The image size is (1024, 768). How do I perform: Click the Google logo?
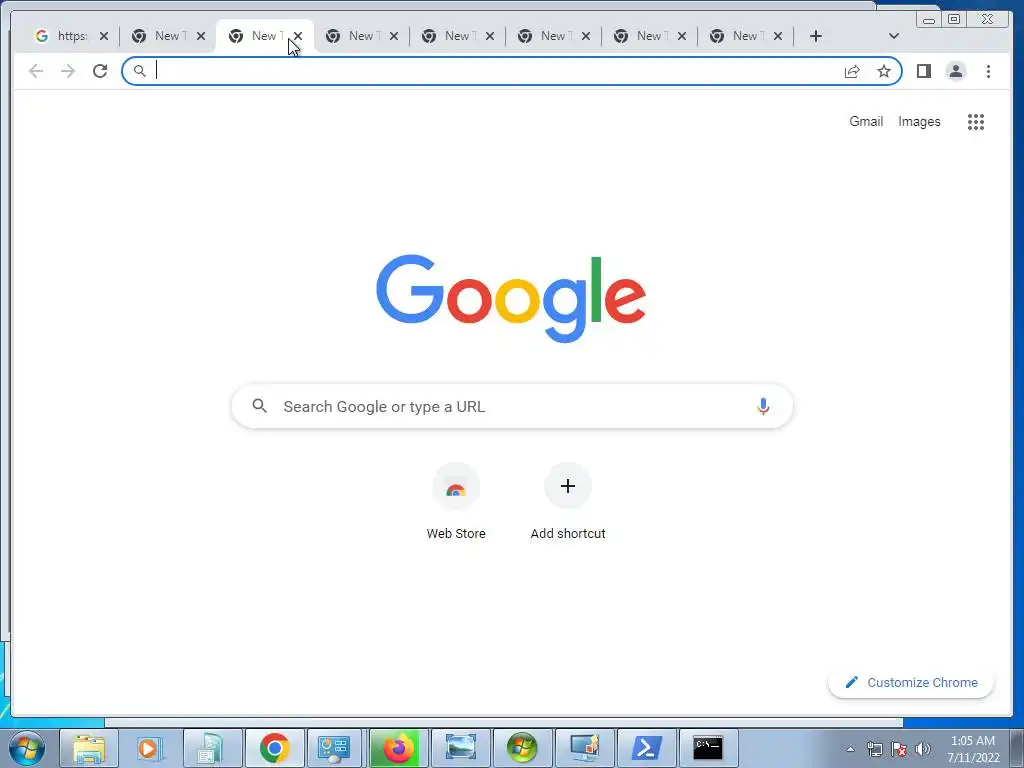[511, 298]
